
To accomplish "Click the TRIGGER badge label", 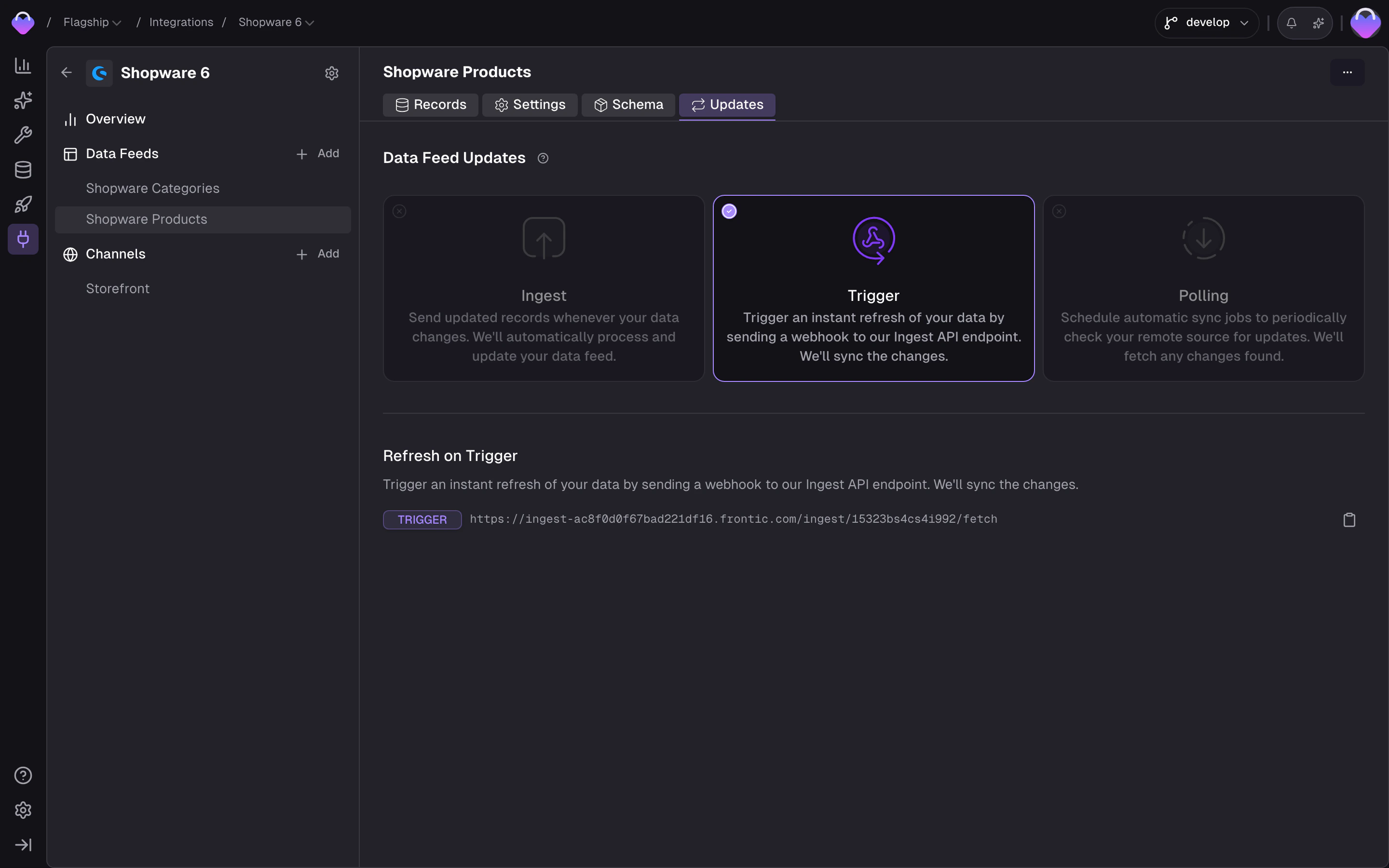I will point(422,519).
